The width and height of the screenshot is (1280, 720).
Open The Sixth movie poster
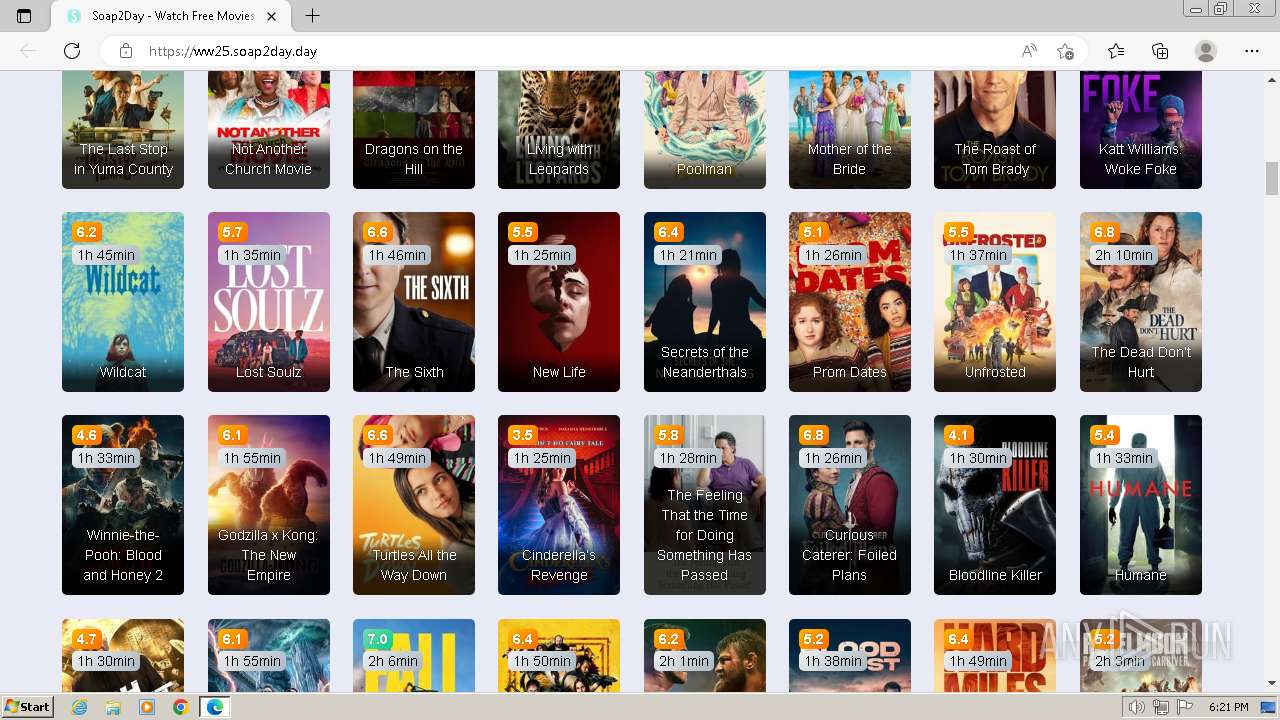coord(414,302)
